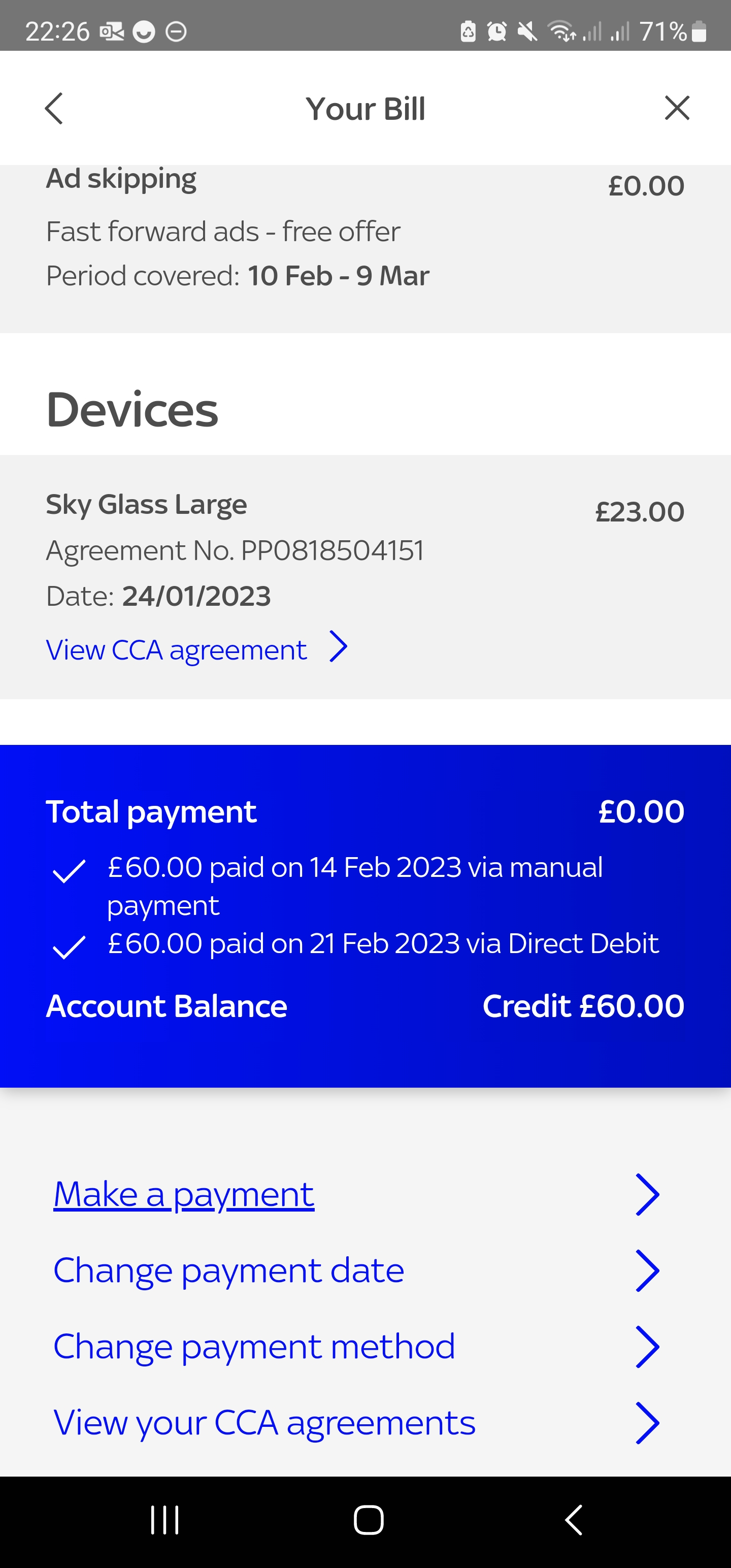Tap the Android home button
The width and height of the screenshot is (731, 1568).
point(367,1518)
